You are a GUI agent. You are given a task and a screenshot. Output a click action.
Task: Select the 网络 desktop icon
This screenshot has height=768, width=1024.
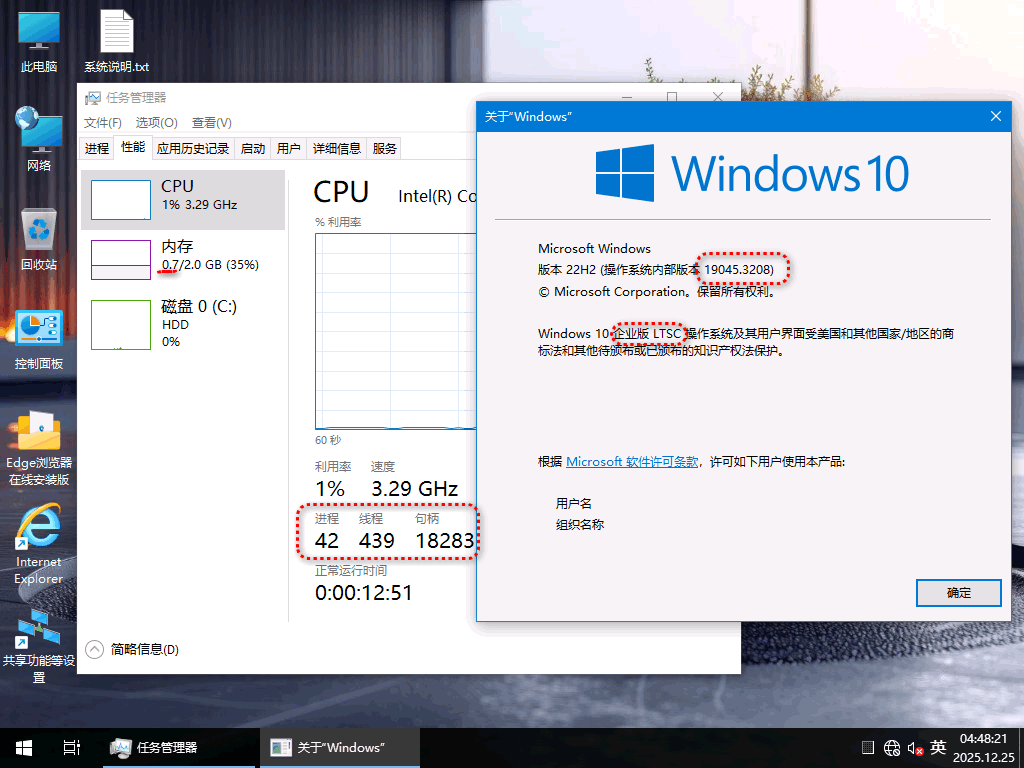click(39, 139)
